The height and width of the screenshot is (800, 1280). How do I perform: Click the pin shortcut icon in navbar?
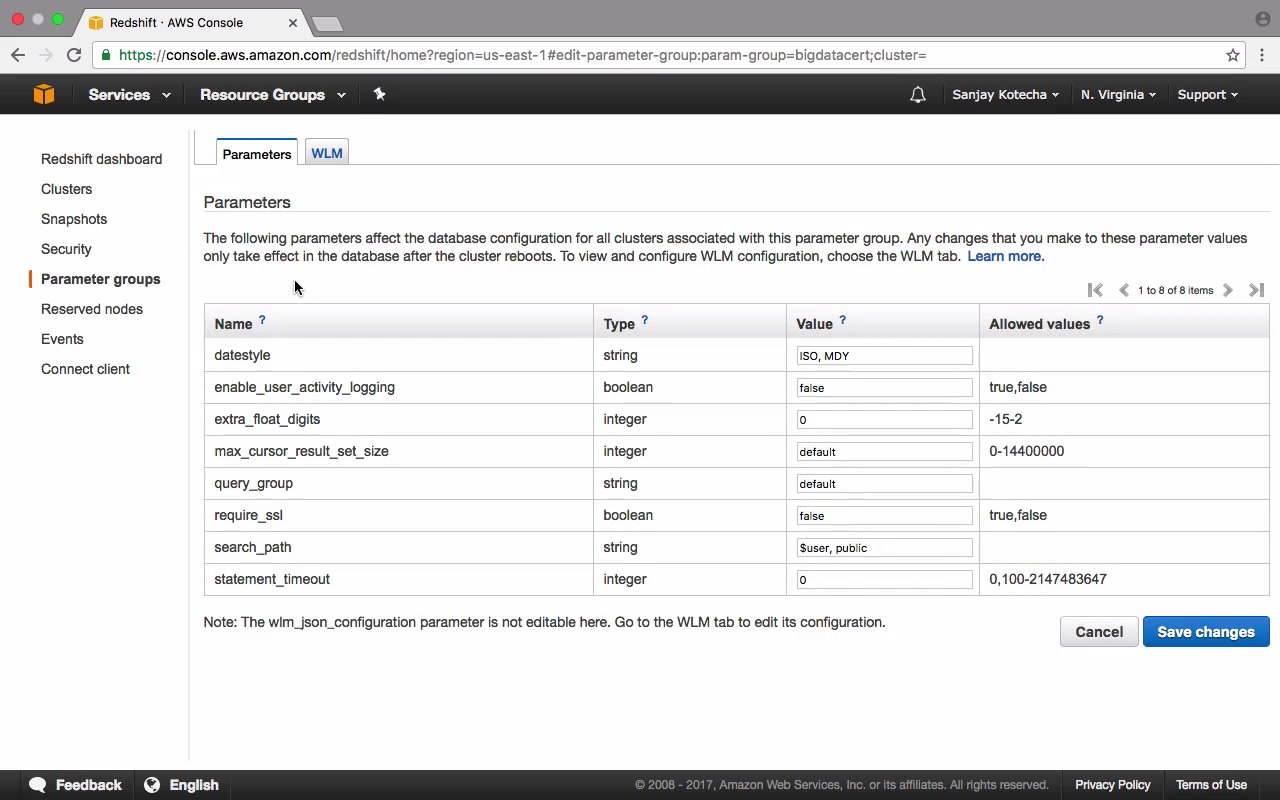379,94
